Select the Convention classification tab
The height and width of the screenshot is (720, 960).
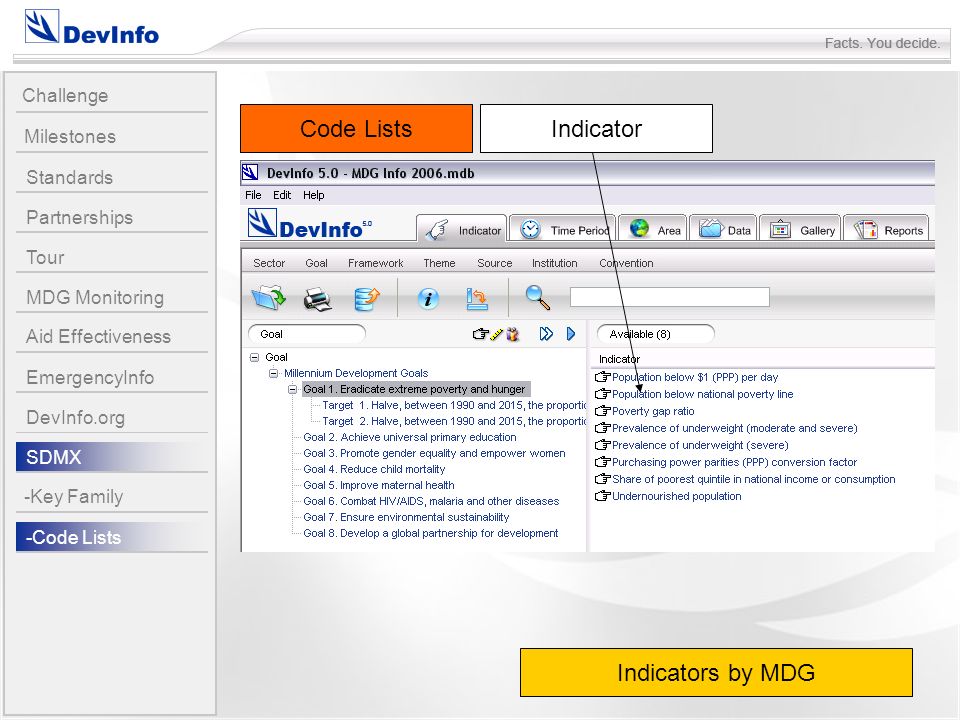pos(626,263)
